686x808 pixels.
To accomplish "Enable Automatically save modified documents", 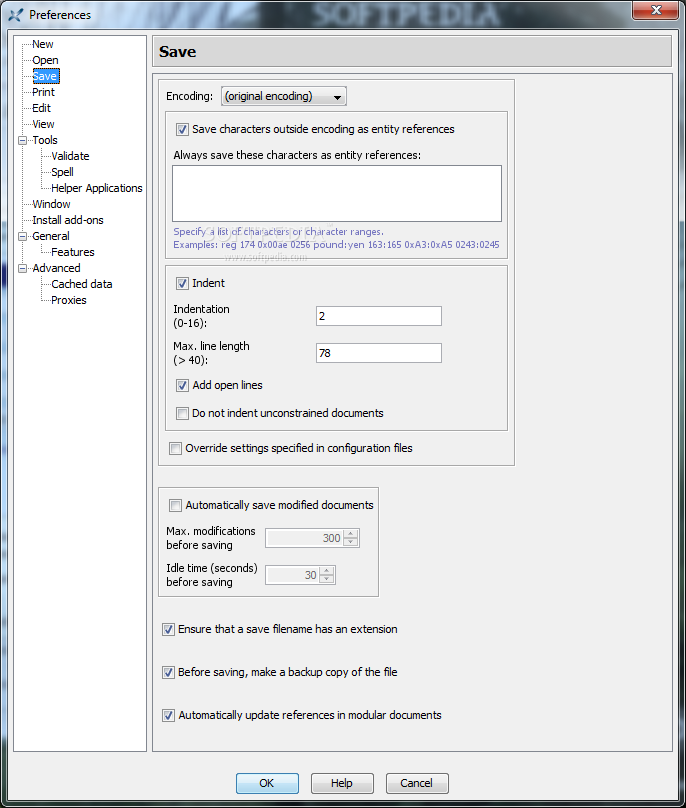I will tap(176, 506).
